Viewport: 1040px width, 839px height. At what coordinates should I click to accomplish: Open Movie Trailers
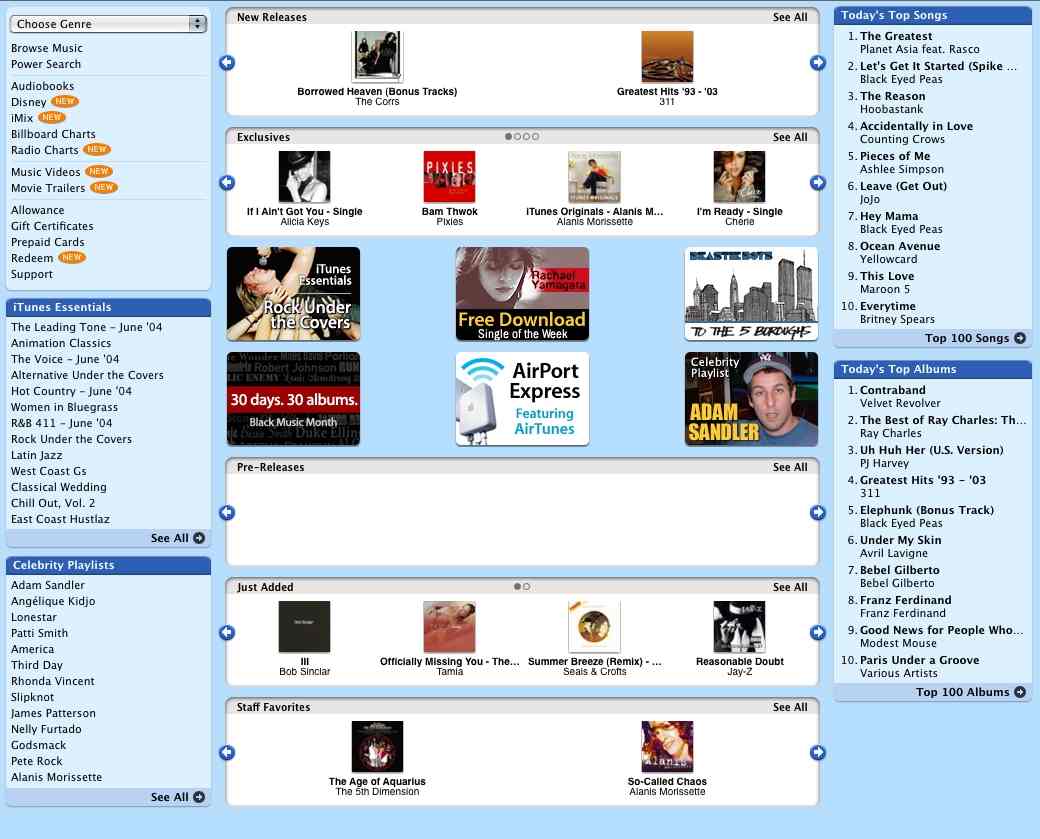tap(48, 188)
